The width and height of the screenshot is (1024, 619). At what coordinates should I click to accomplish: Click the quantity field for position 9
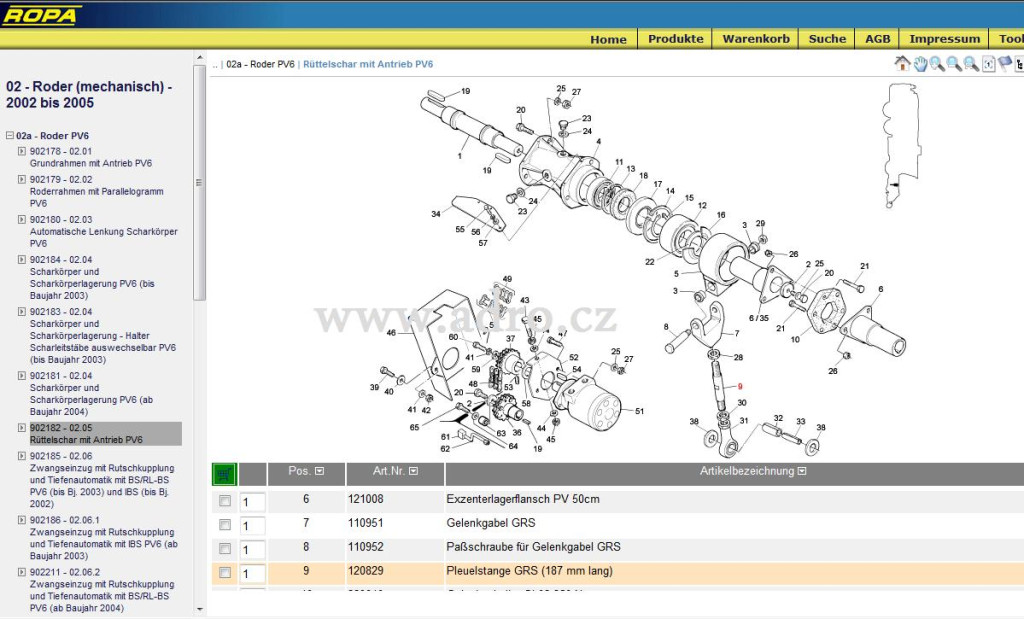pos(252,574)
